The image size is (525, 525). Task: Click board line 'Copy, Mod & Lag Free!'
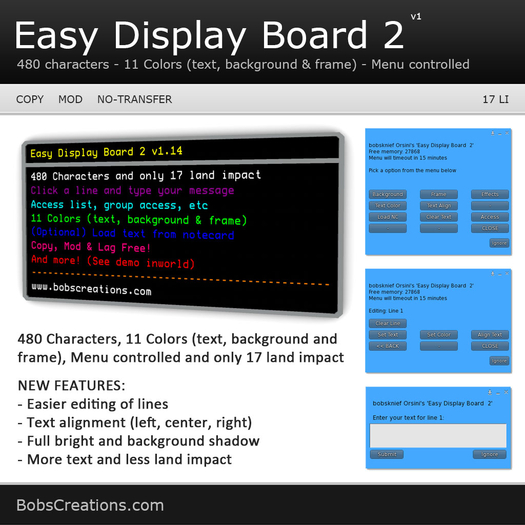(x=91, y=247)
